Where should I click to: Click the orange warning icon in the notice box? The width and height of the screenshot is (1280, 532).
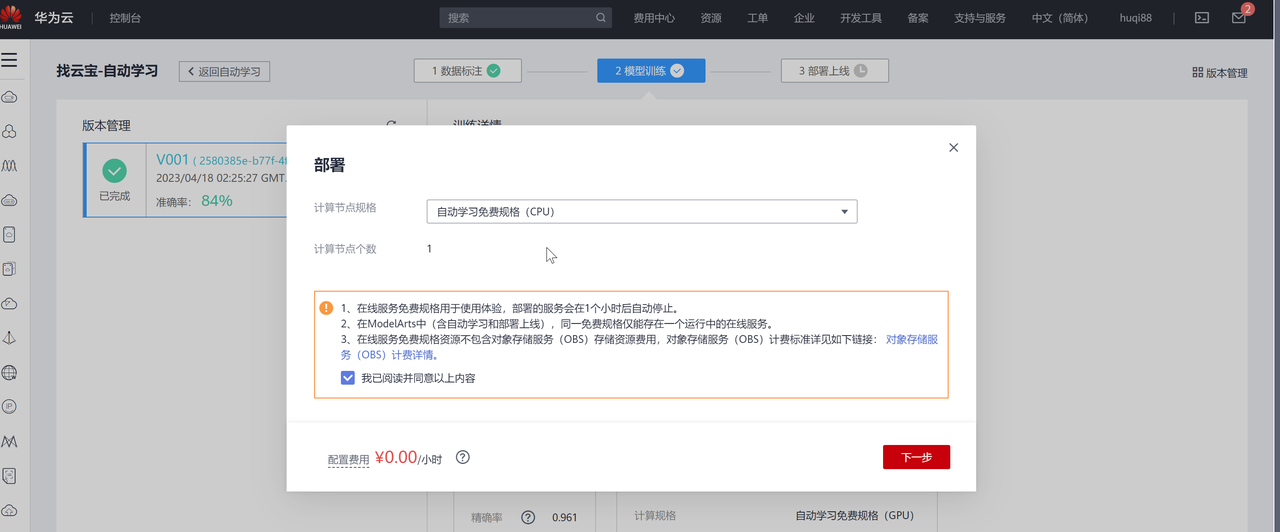pyautogui.click(x=326, y=308)
